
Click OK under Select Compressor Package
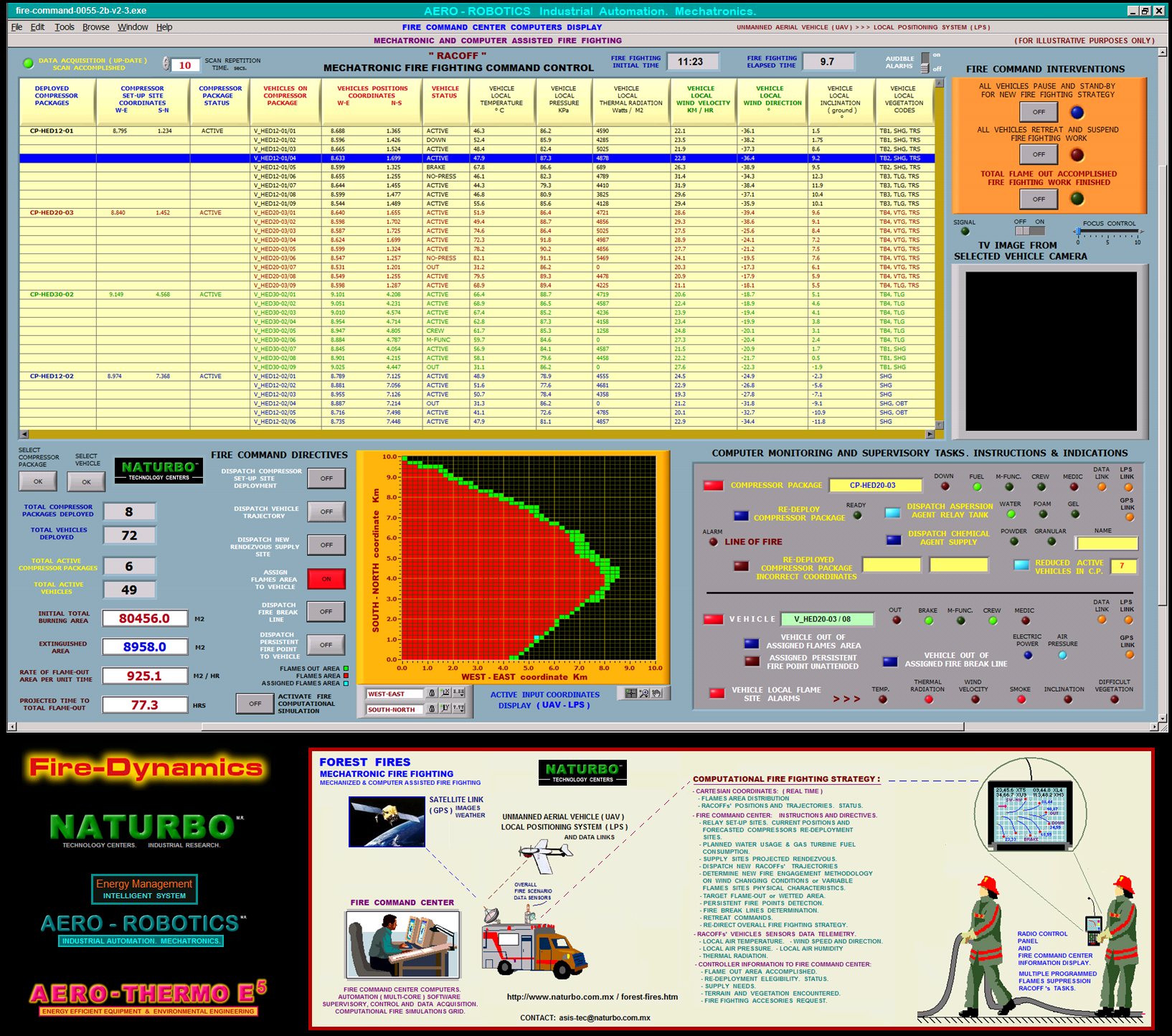38,481
